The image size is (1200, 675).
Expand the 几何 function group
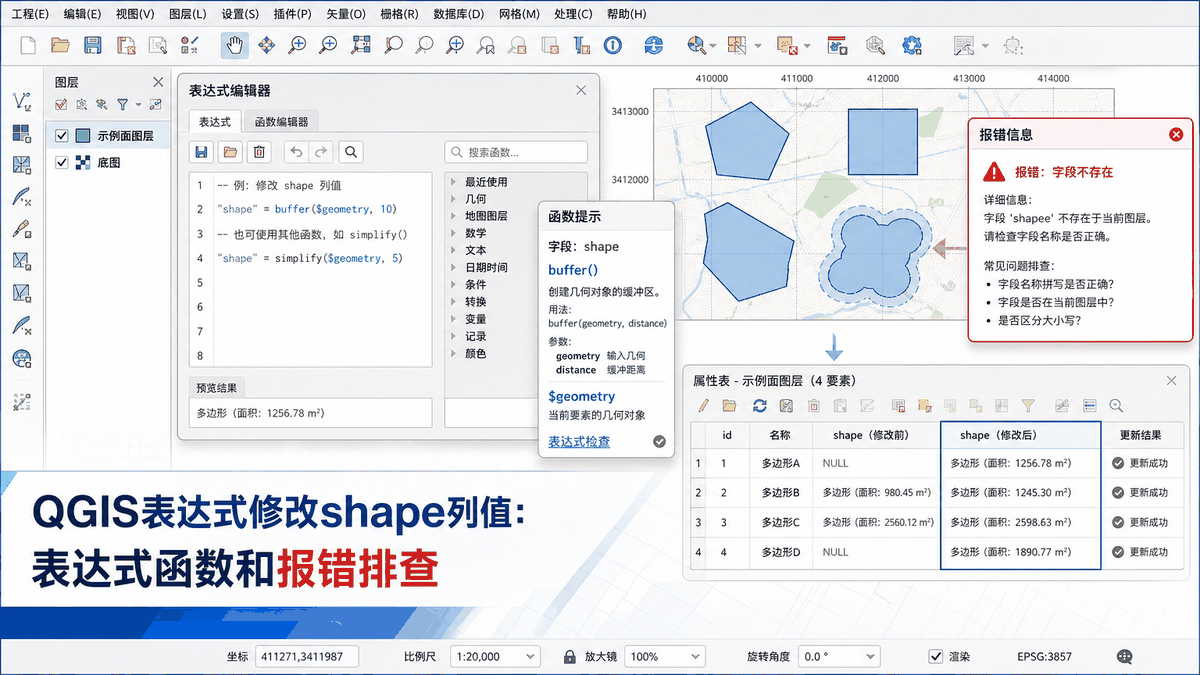(453, 199)
